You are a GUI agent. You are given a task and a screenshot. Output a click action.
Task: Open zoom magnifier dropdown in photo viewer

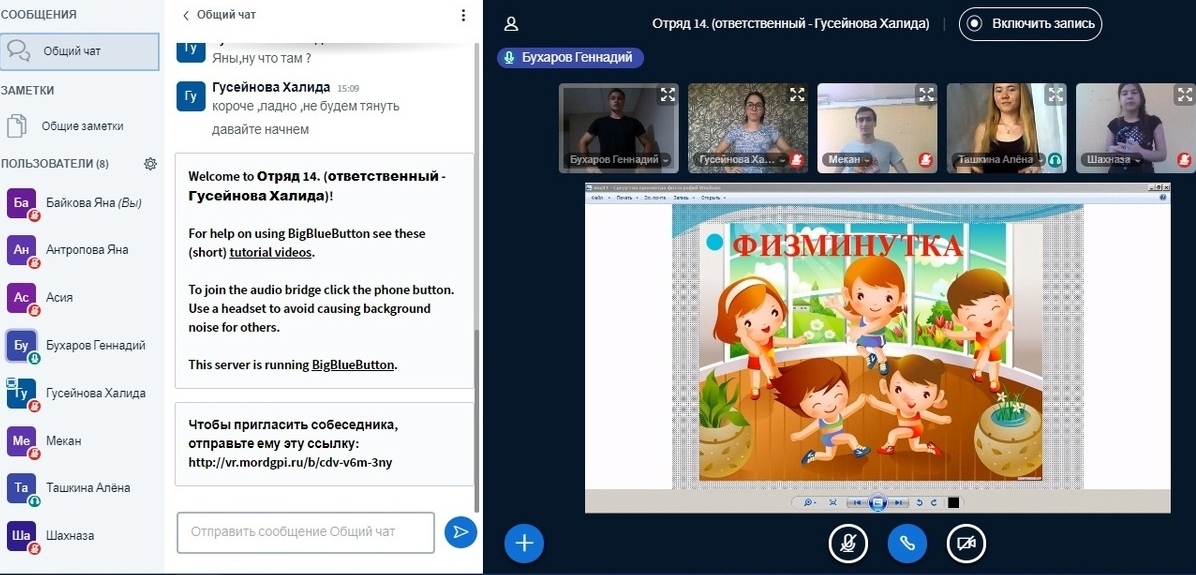pyautogui.click(x=810, y=503)
